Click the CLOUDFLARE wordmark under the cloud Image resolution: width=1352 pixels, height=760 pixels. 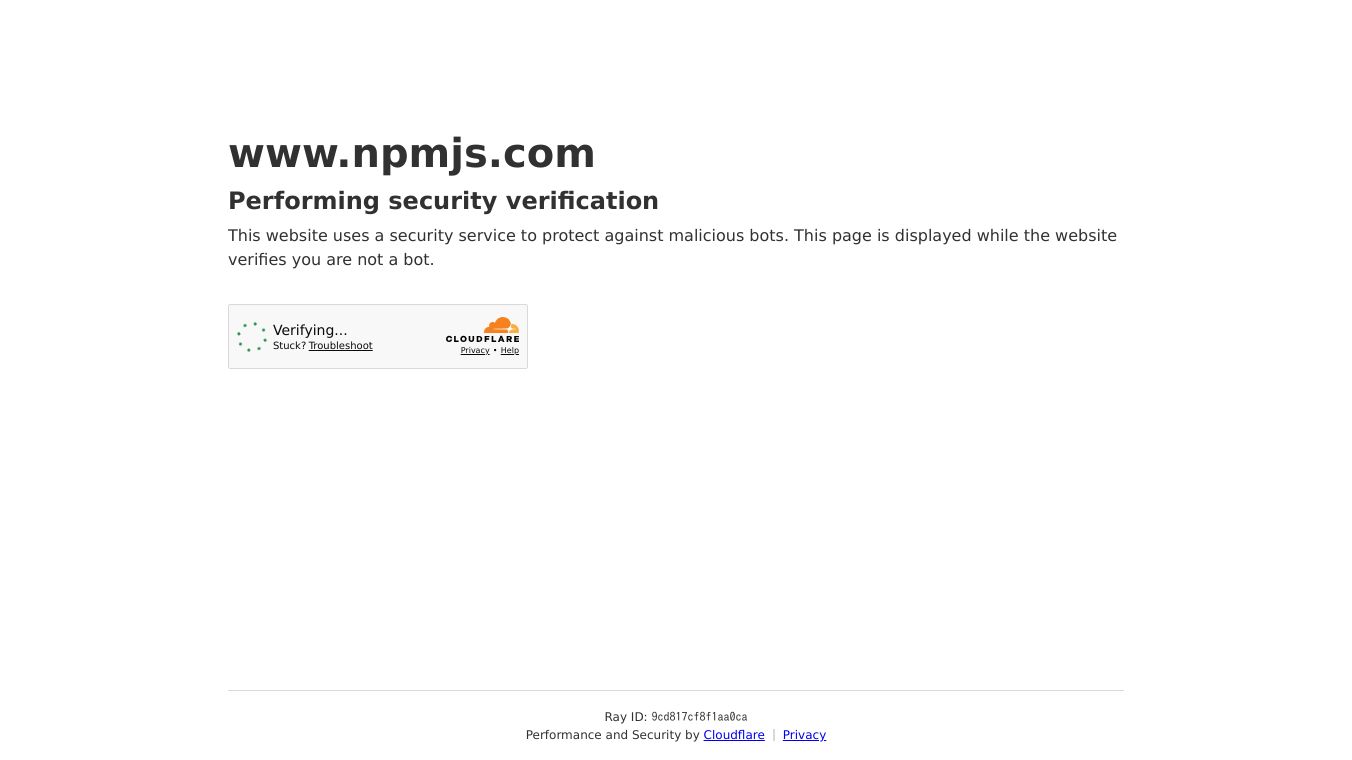click(482, 339)
